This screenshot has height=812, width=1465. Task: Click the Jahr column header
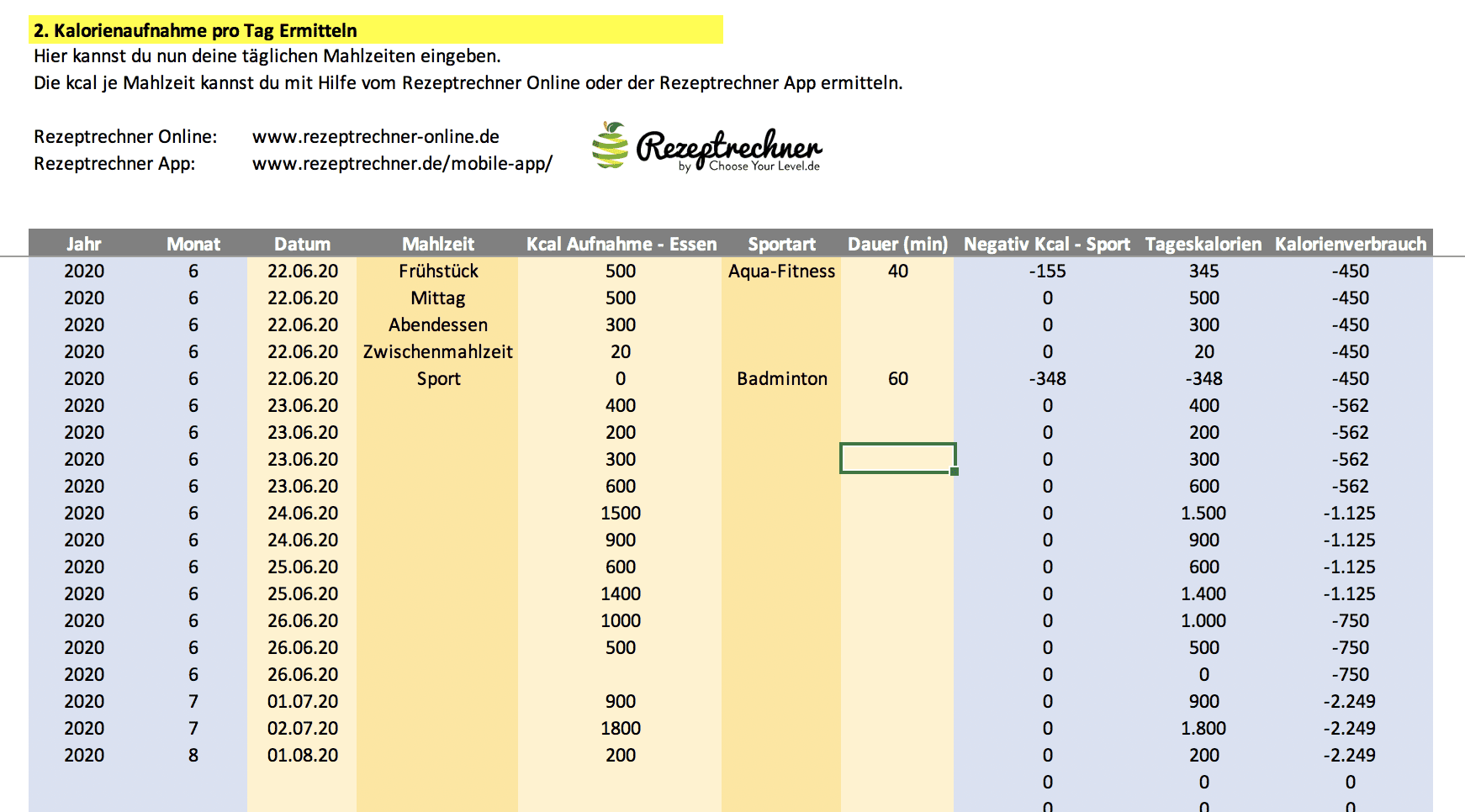[x=84, y=244]
